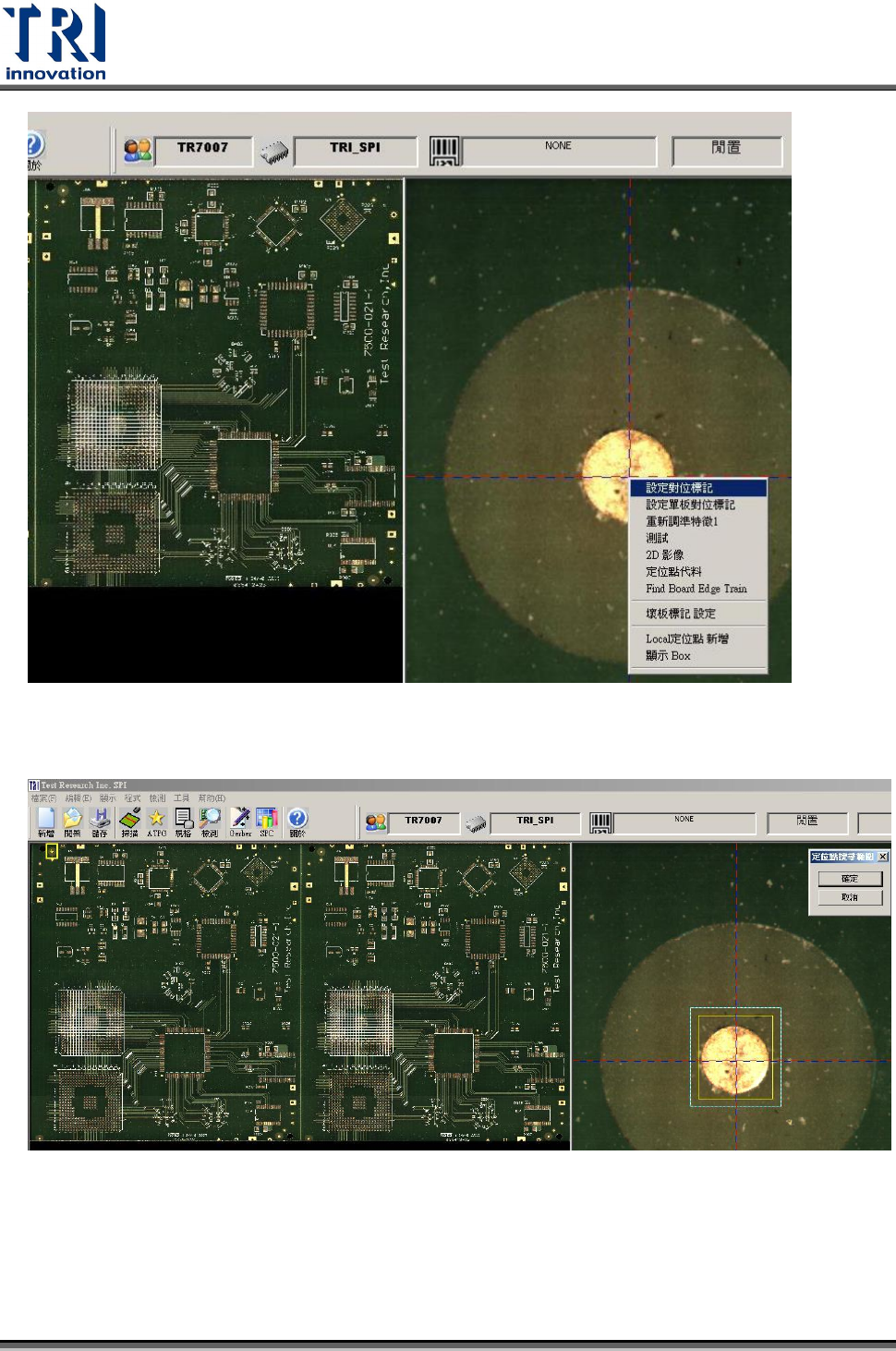The image size is (896, 1351).
Task: Open the 程式 menu
Action: pyautogui.click(x=132, y=798)
